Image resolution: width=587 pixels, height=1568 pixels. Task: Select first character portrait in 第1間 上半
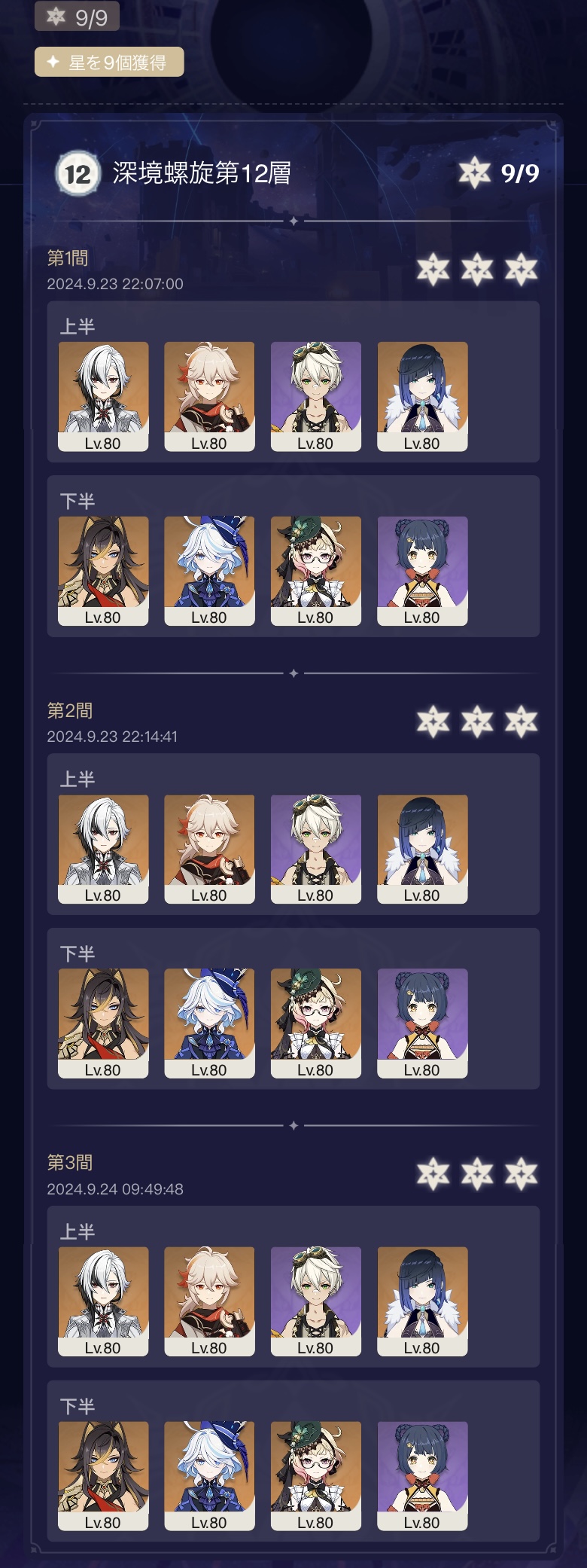coord(103,397)
